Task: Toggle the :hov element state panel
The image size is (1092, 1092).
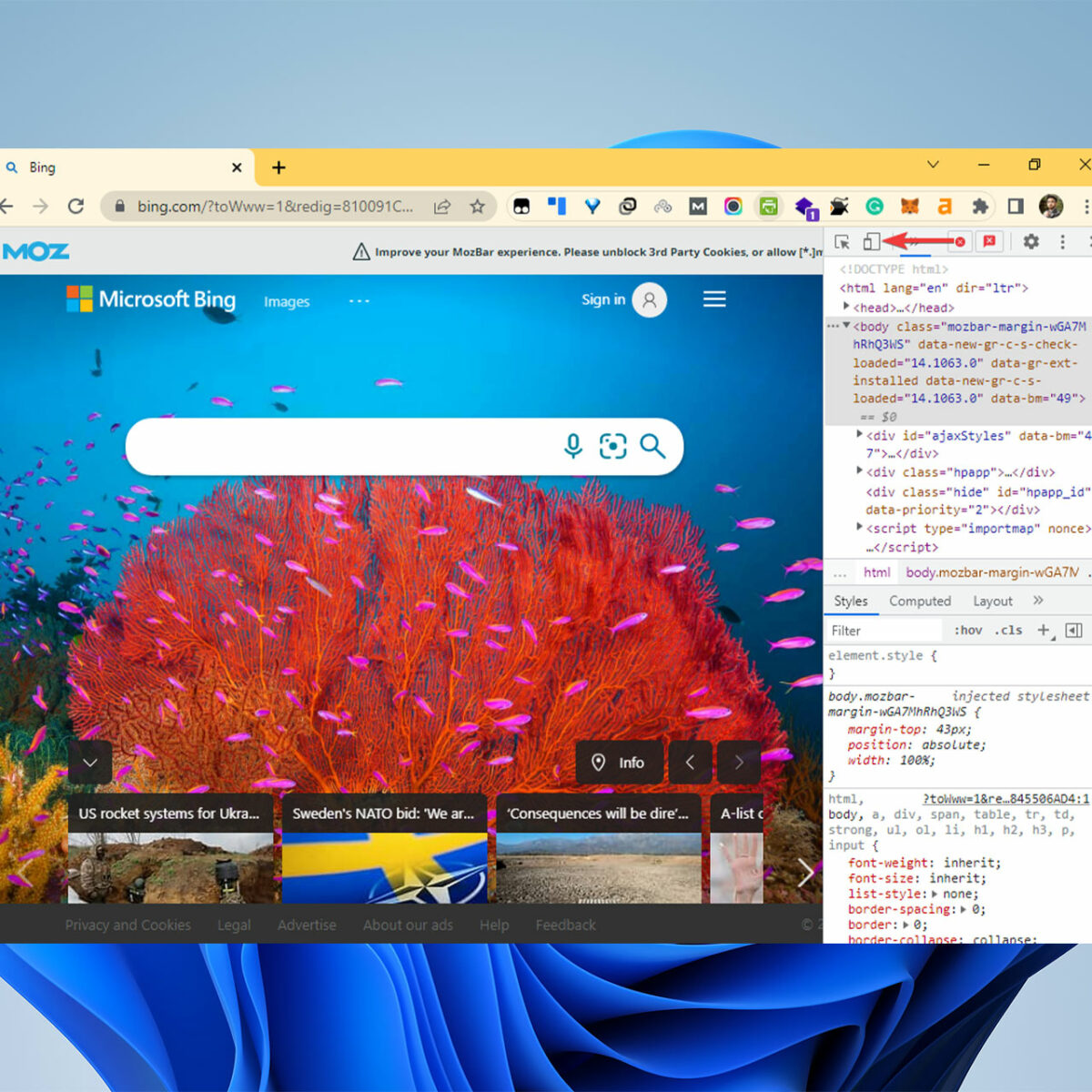Action: click(x=968, y=631)
